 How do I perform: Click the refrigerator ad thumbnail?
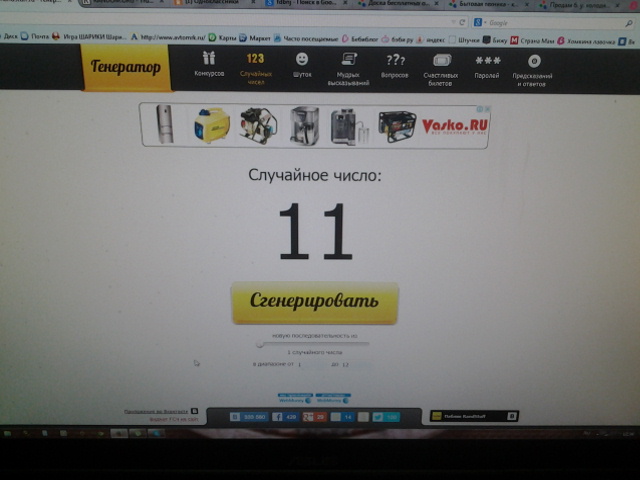(165, 124)
